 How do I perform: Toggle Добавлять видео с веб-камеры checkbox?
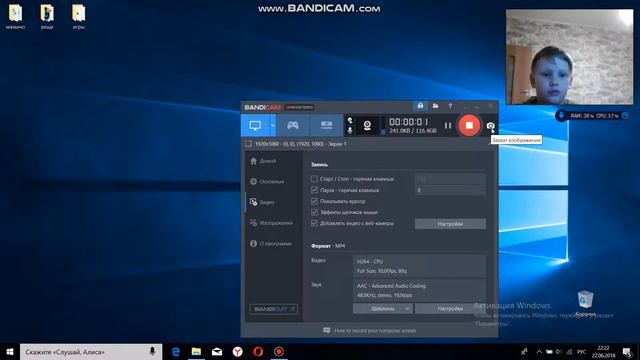(x=314, y=223)
